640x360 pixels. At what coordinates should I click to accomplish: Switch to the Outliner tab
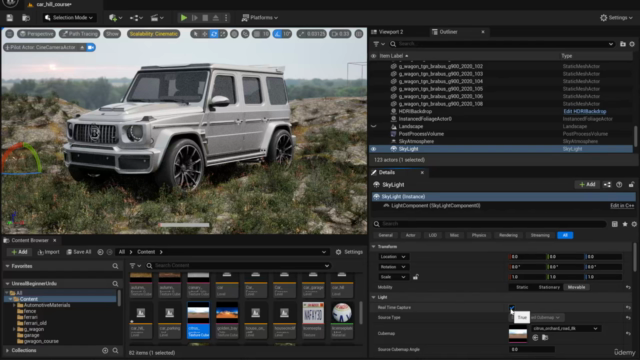(448, 32)
